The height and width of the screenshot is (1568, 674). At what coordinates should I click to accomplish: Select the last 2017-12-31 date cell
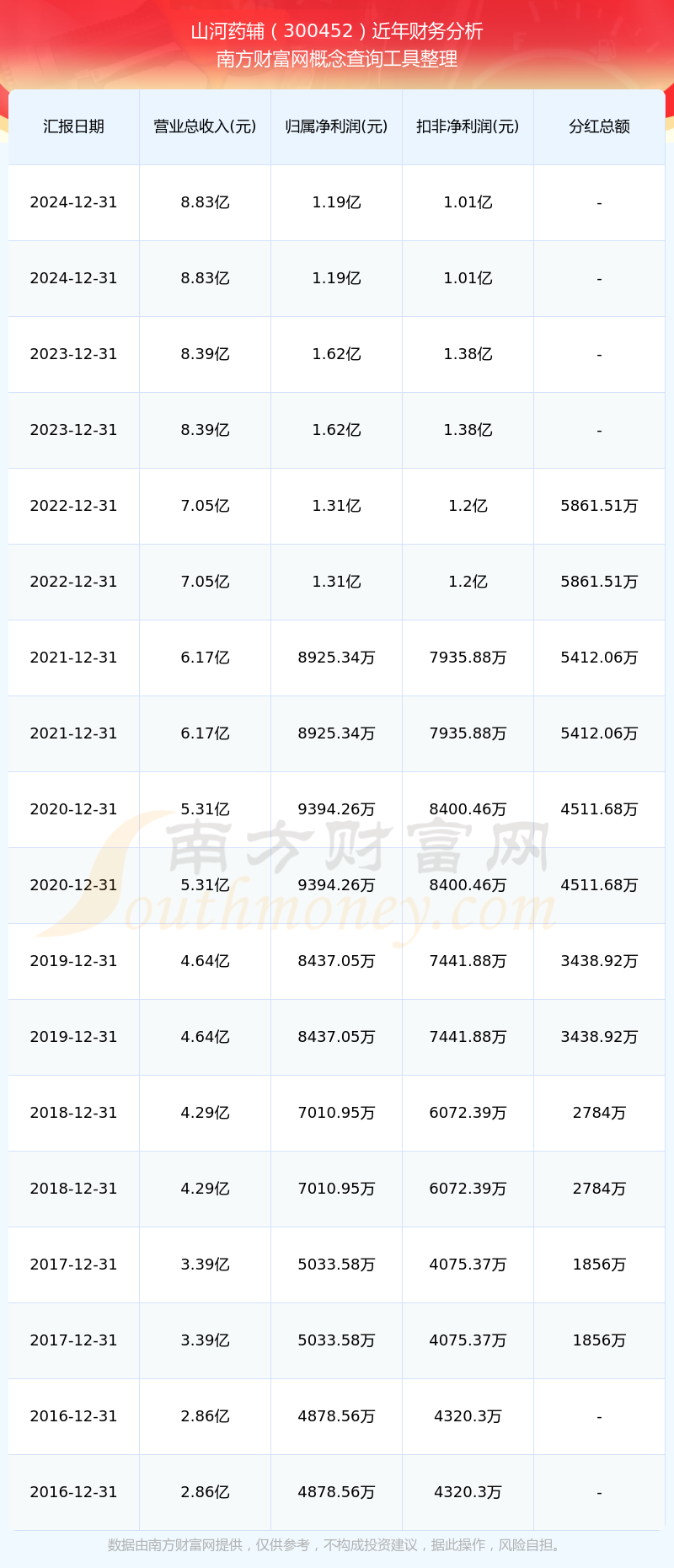pyautogui.click(x=74, y=1340)
